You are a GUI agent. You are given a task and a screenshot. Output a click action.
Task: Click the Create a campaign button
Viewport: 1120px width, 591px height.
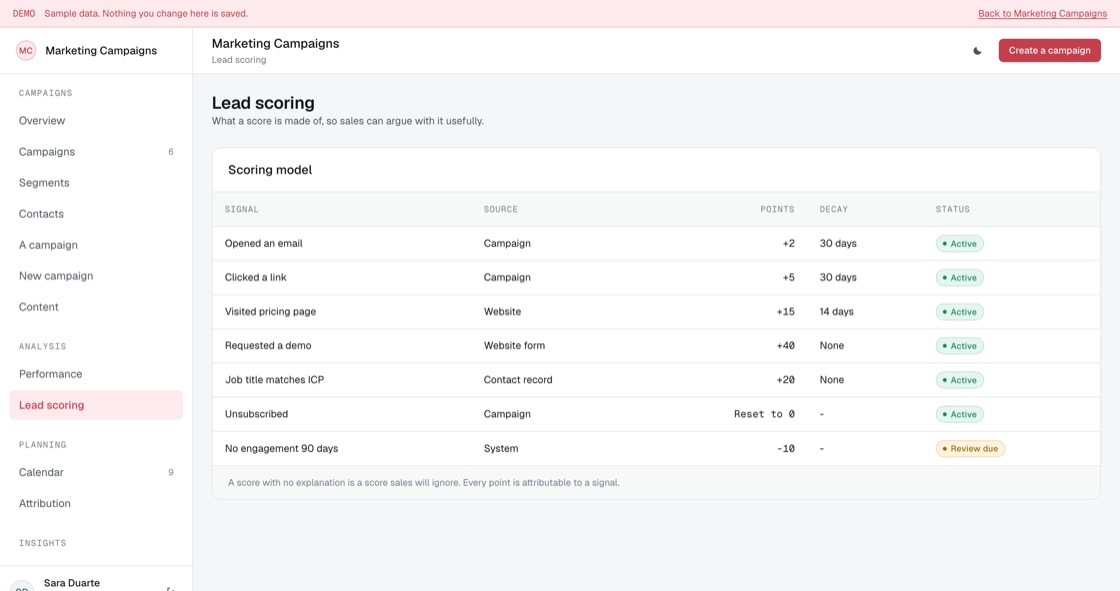(x=1049, y=51)
